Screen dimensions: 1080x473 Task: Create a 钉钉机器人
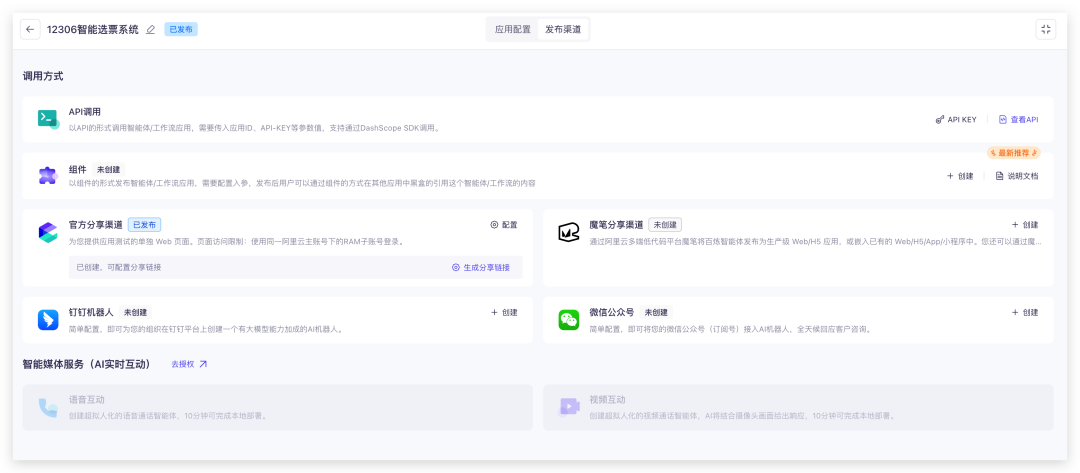coord(504,312)
